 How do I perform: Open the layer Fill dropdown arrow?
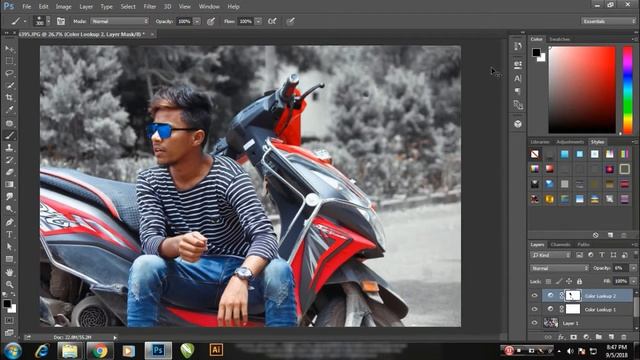click(633, 281)
